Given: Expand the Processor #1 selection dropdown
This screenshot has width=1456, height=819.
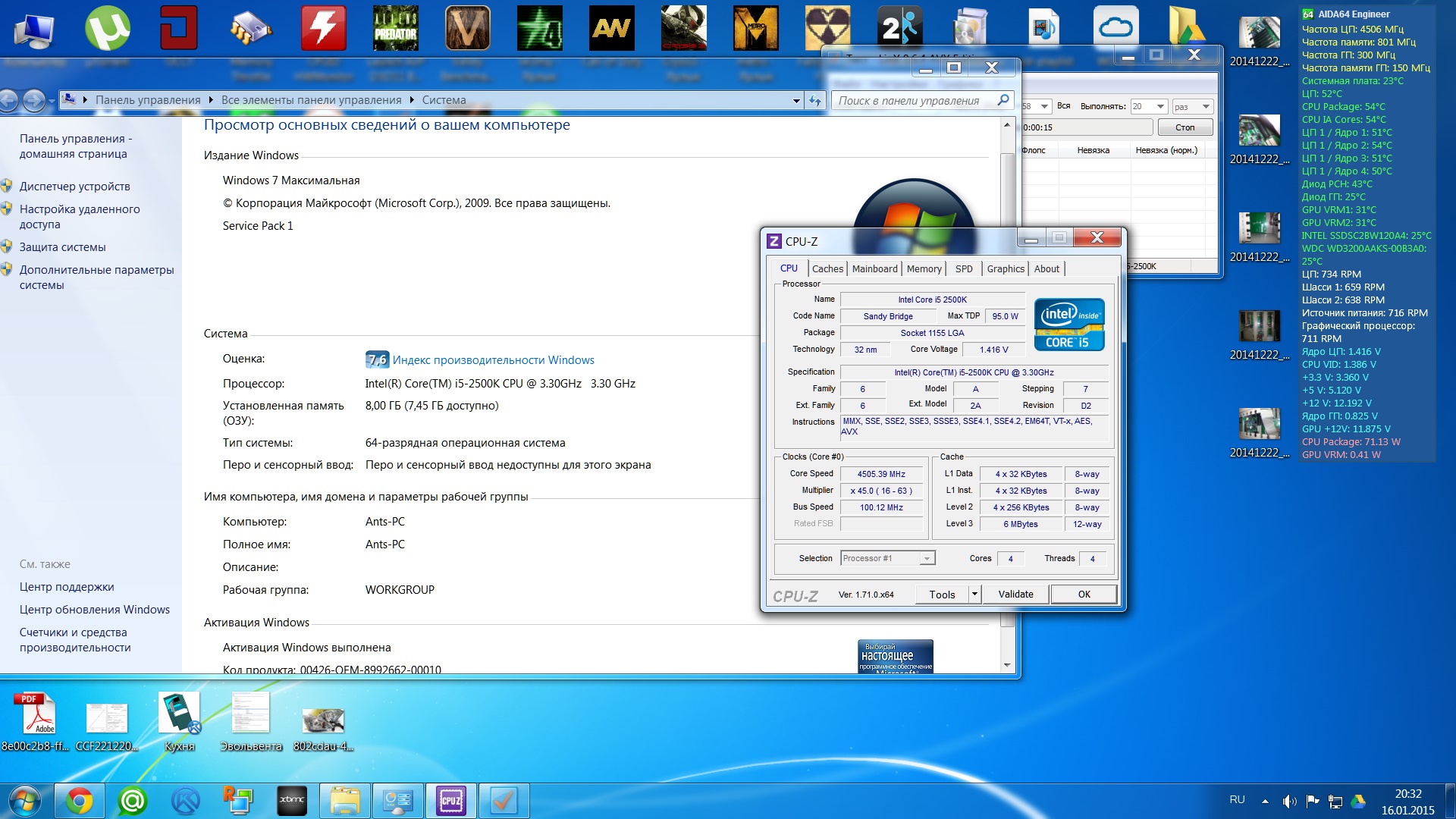Looking at the screenshot, I should [x=927, y=559].
